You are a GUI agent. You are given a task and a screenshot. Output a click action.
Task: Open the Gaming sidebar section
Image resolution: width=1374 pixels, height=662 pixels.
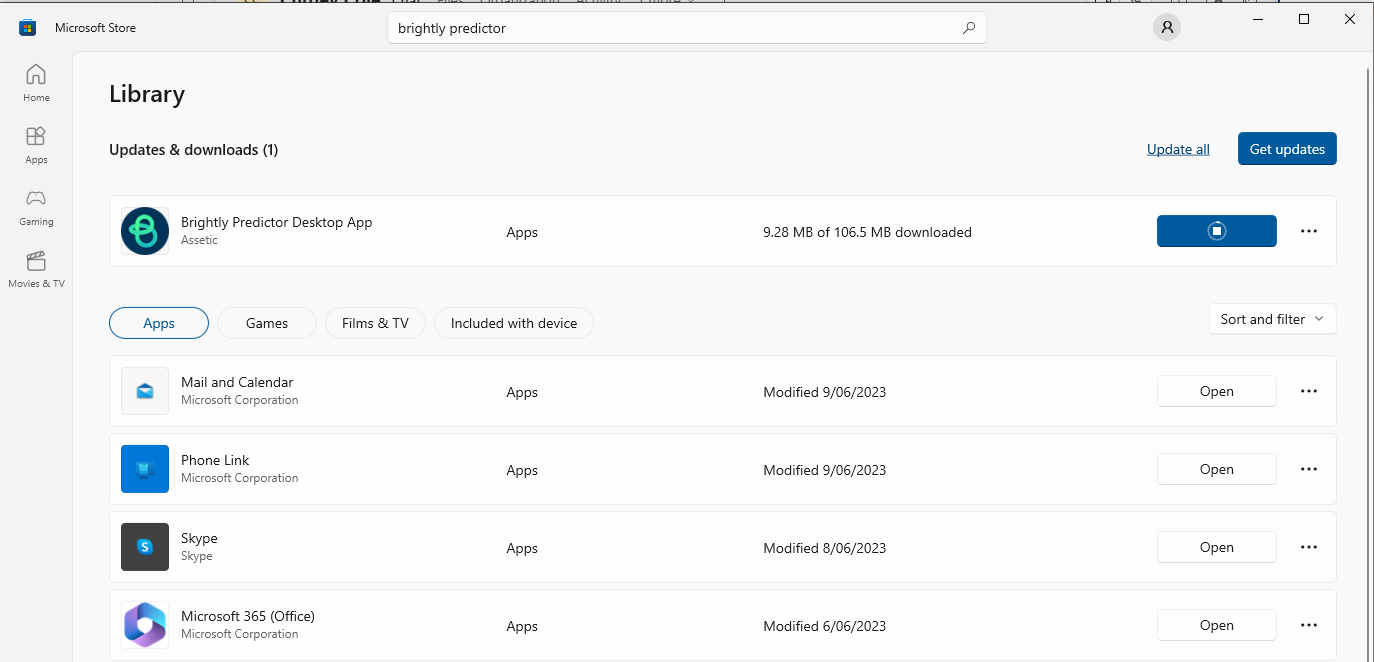click(36, 207)
